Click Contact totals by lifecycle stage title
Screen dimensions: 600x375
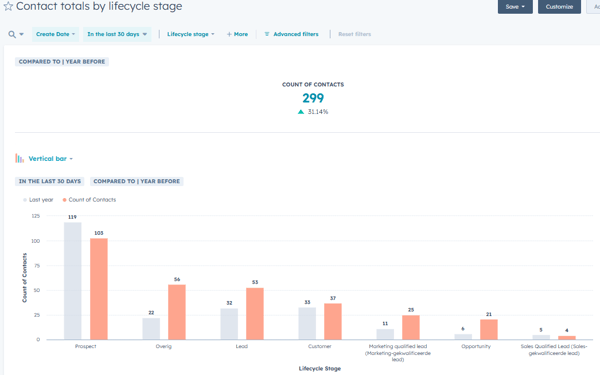coord(99,6)
